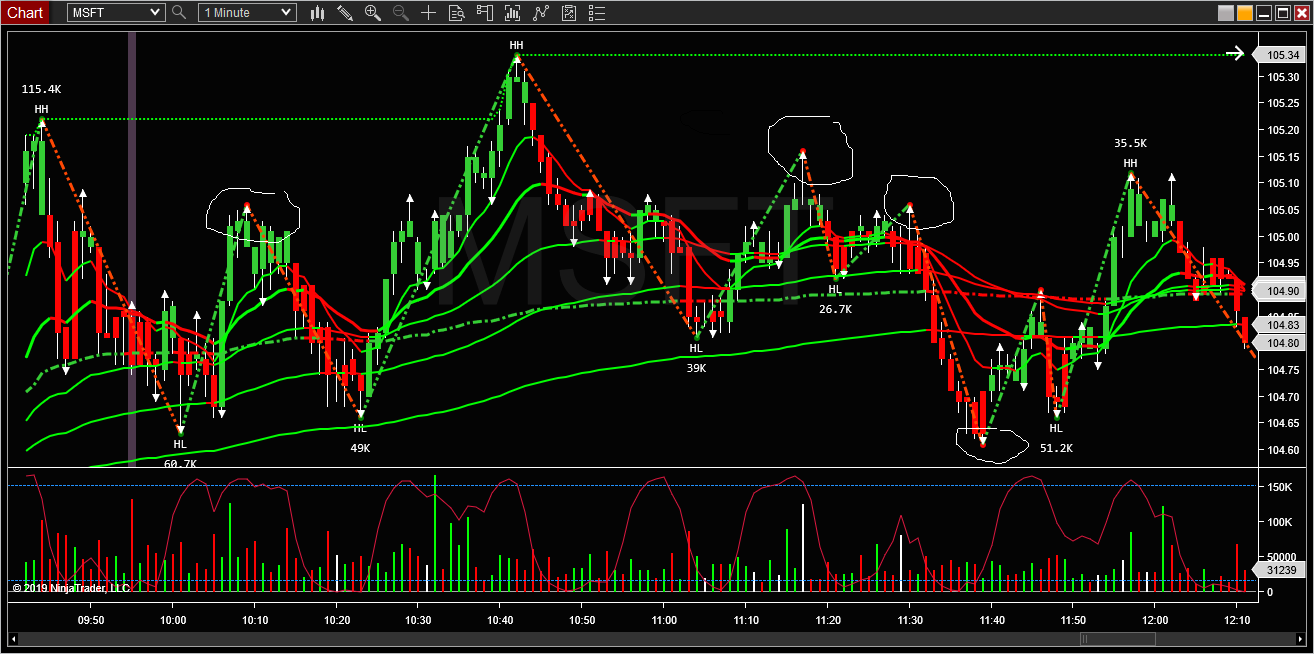1314x654 pixels.
Task: Click the Zoom In magnifier icon
Action: [x=373, y=12]
